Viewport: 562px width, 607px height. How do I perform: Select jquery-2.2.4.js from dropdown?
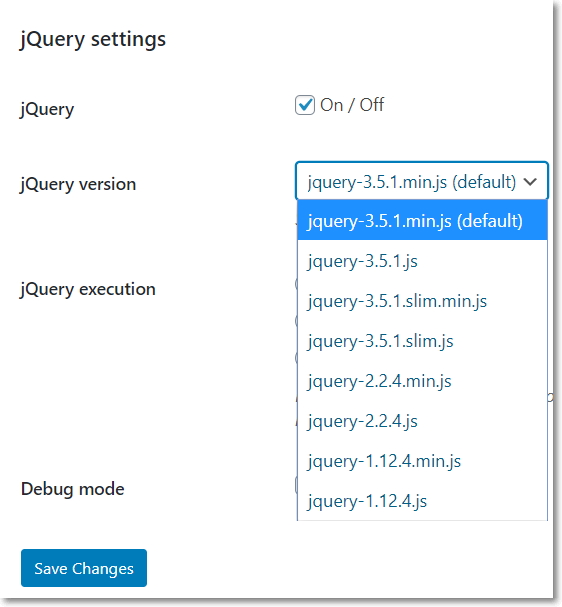tap(422, 421)
